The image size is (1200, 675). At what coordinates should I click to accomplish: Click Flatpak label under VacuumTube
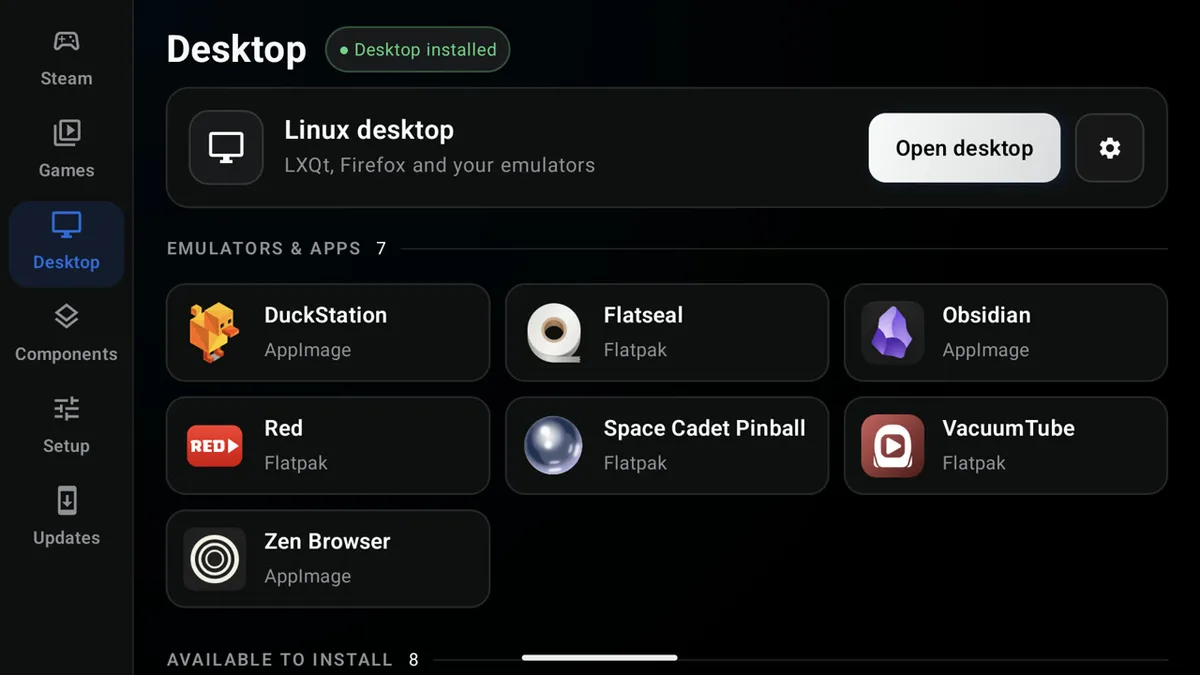[x=973, y=464]
